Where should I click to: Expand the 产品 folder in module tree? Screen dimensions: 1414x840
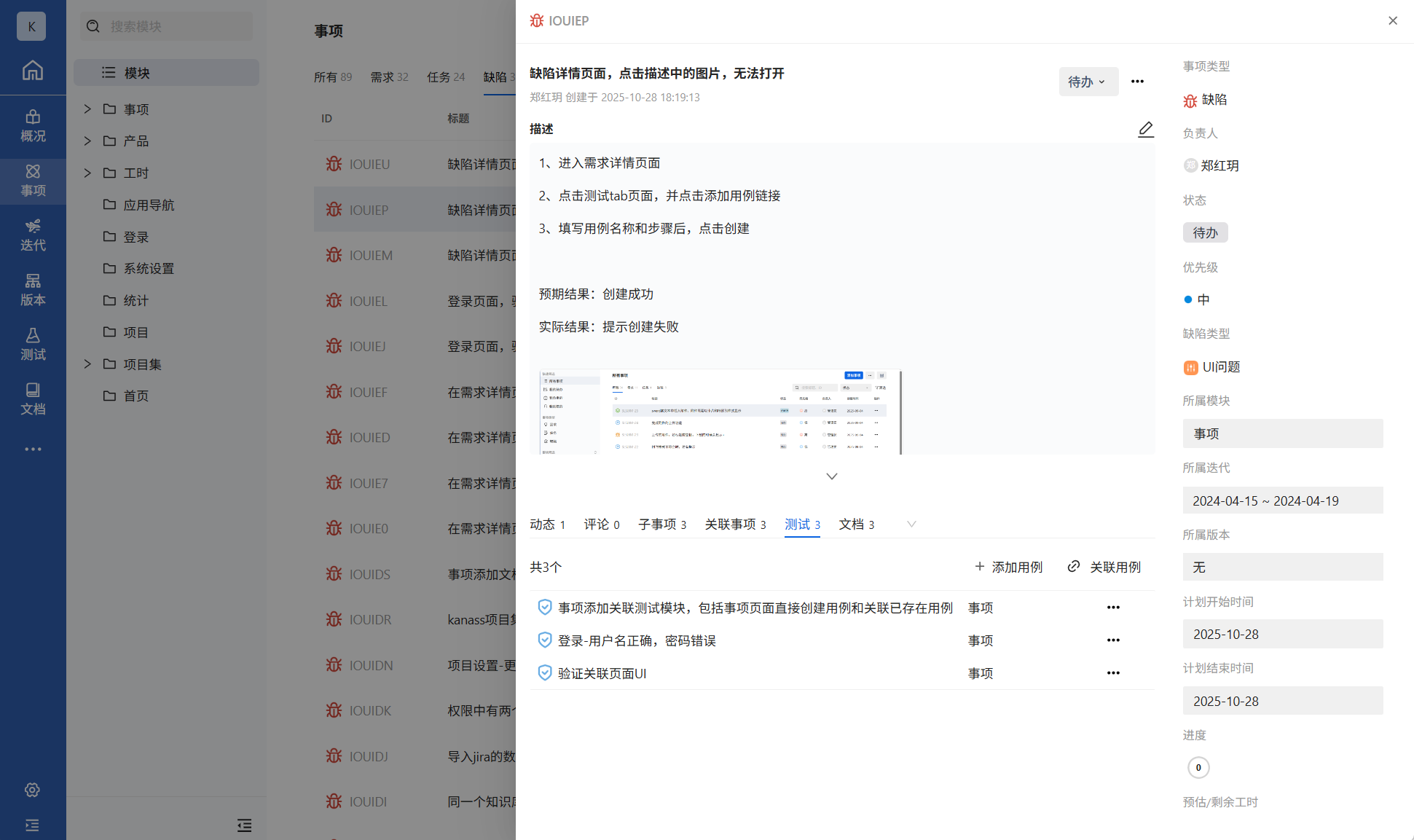87,141
